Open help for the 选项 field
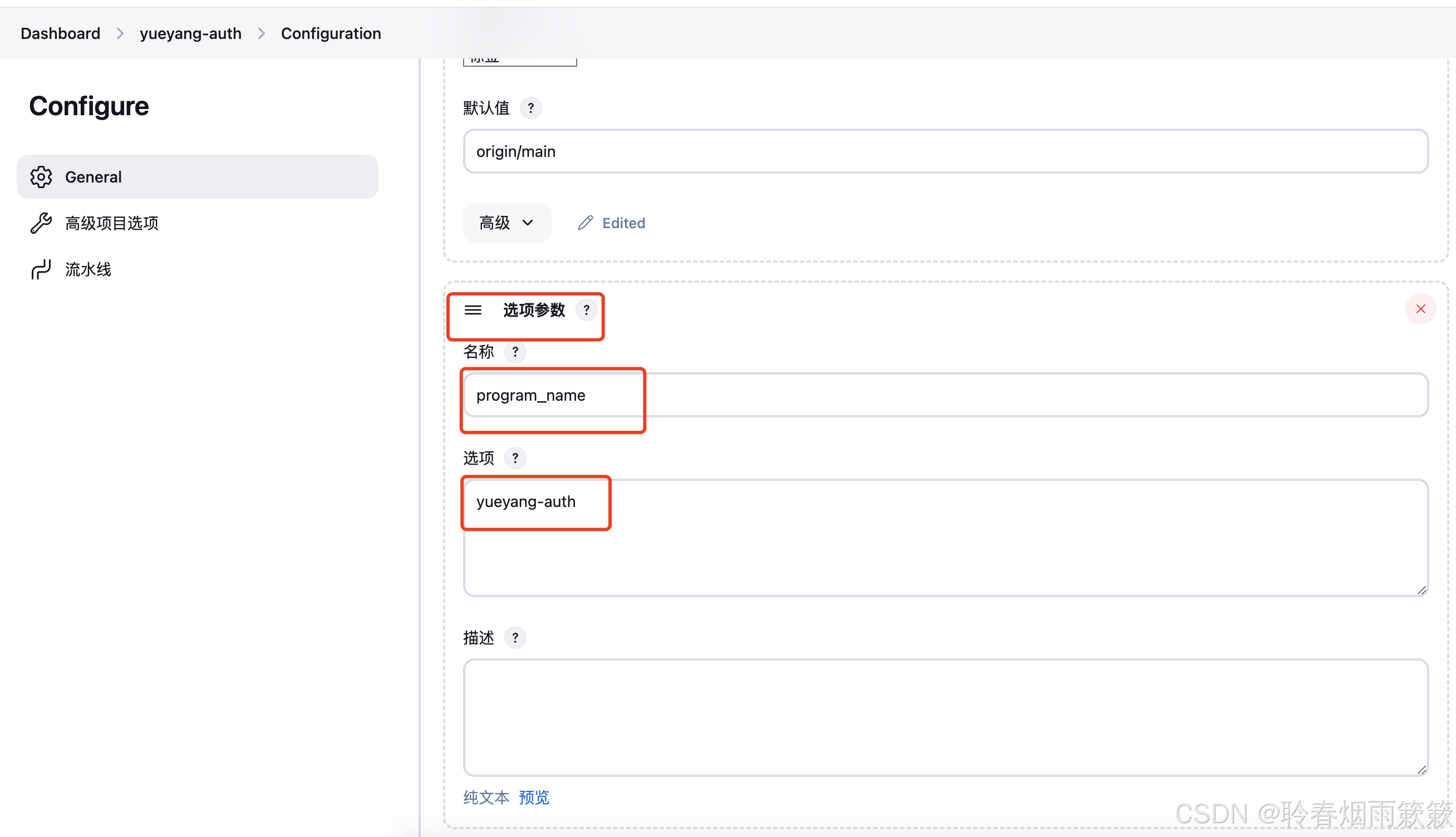 (x=514, y=458)
